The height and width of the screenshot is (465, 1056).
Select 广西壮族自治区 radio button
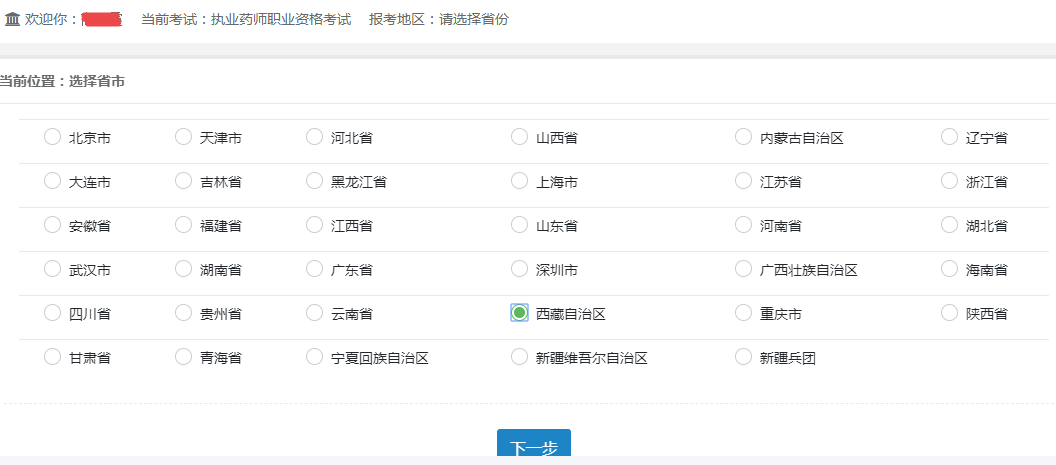(743, 269)
